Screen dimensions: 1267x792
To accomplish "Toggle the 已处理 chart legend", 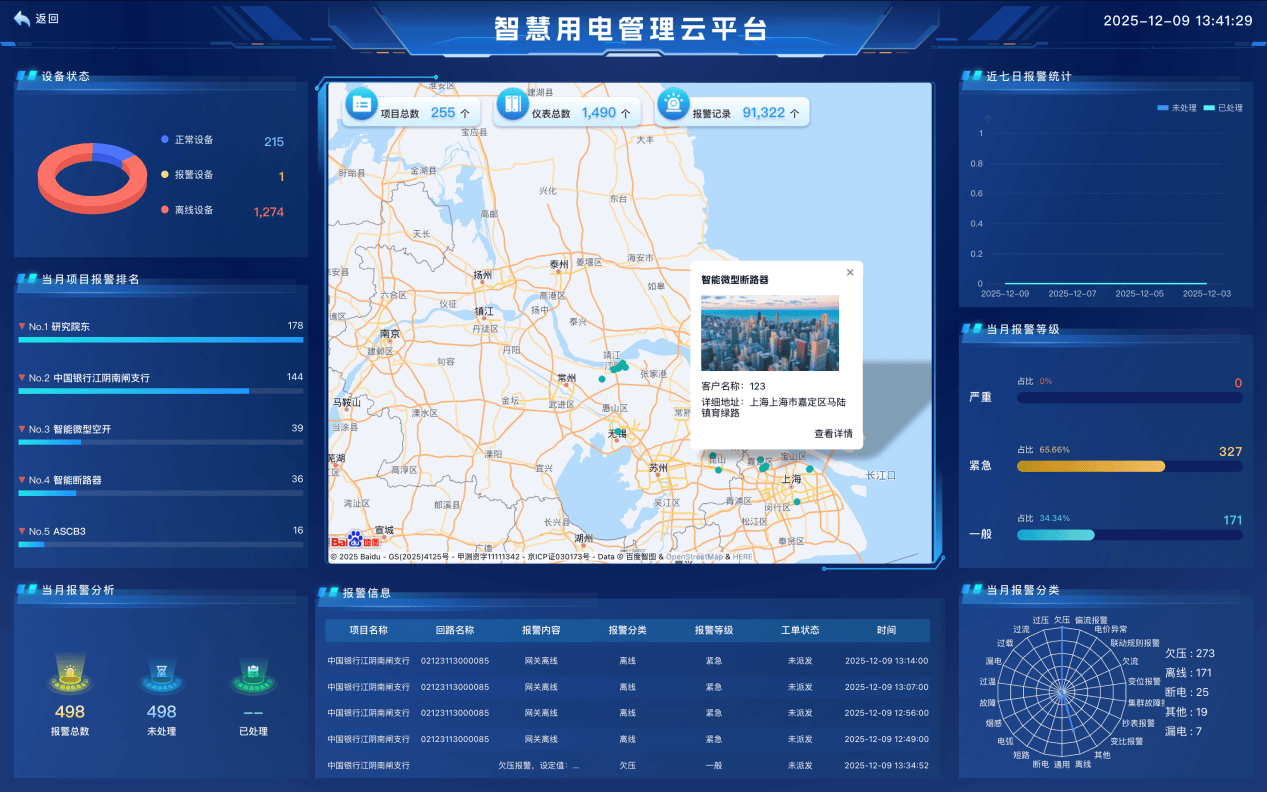I will (x=1222, y=108).
